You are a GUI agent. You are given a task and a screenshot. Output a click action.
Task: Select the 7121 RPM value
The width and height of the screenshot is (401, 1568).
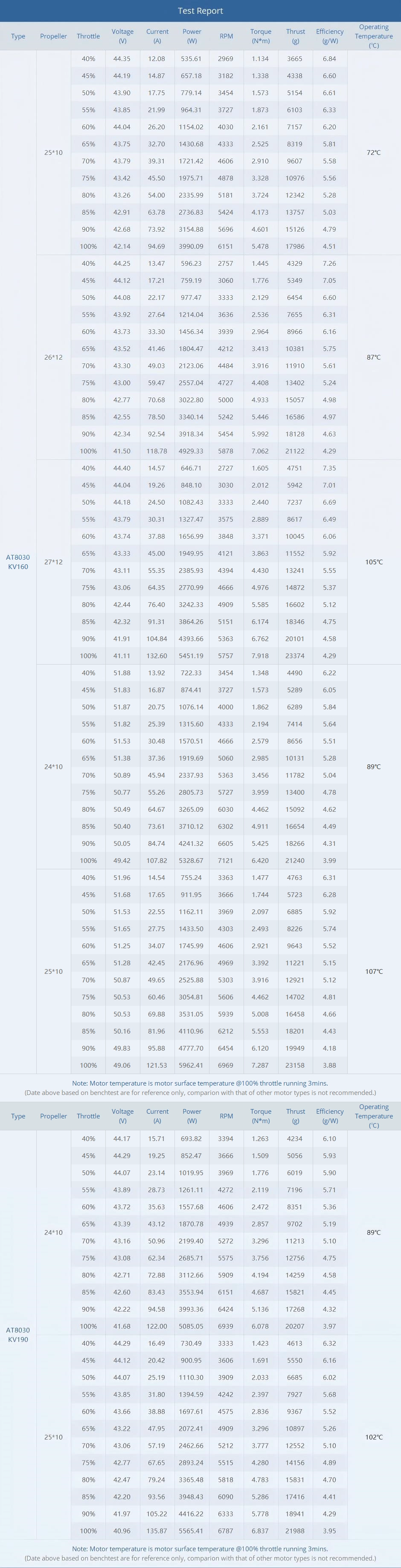(226, 860)
